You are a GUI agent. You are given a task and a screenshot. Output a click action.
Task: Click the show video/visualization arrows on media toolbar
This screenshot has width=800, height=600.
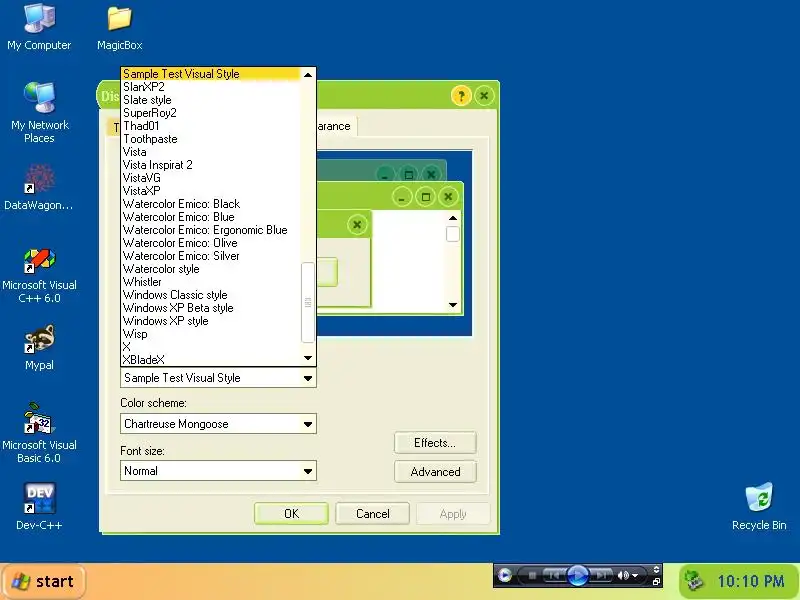point(656,569)
